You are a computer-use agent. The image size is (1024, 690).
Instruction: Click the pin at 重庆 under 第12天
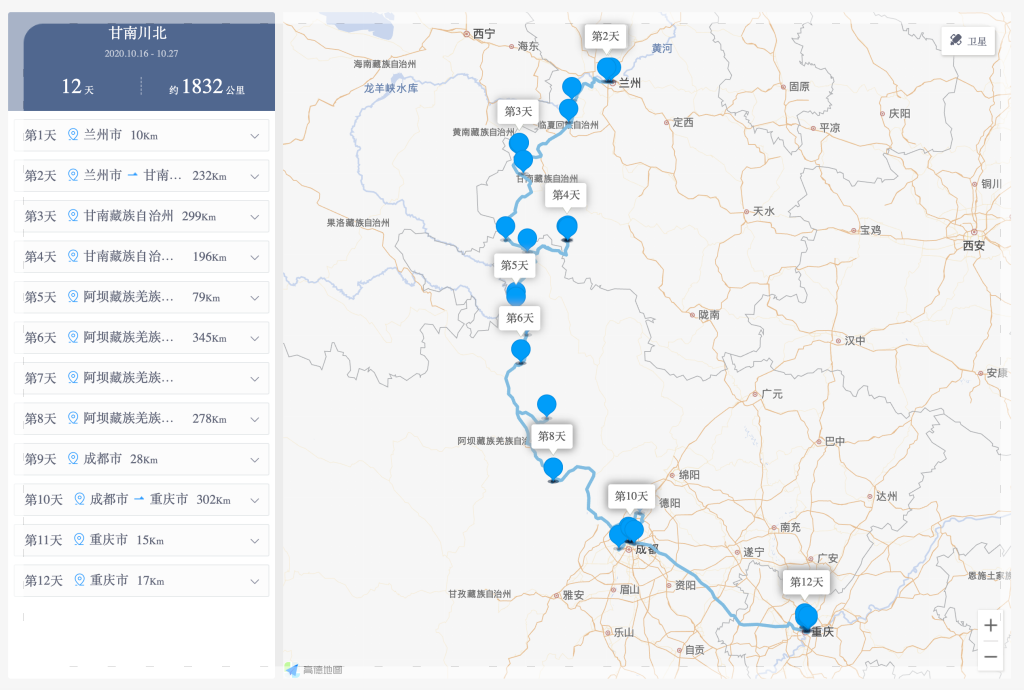tap(805, 616)
